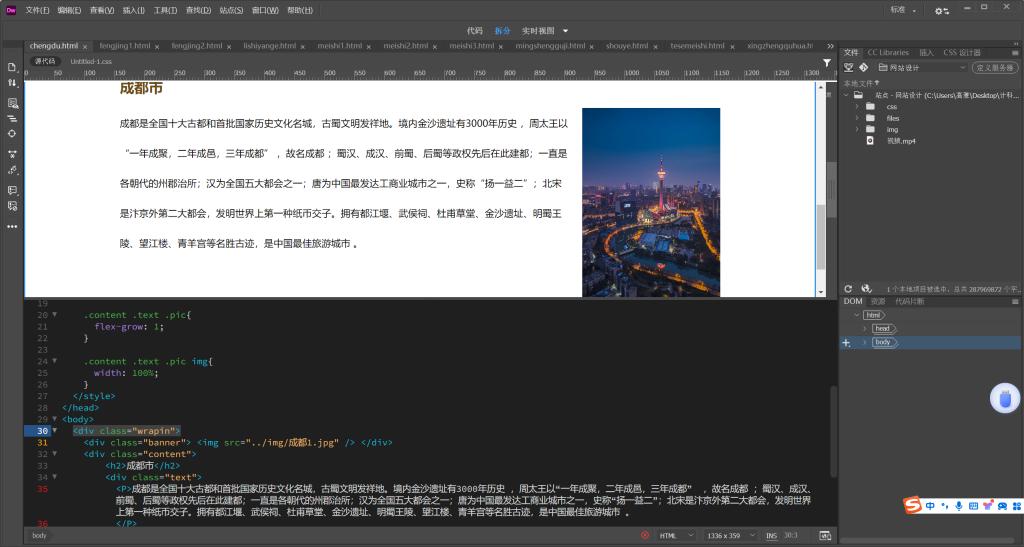This screenshot has height=547, width=1024.
Task: Click the File Management arrows icon
Action: [x=12, y=85]
